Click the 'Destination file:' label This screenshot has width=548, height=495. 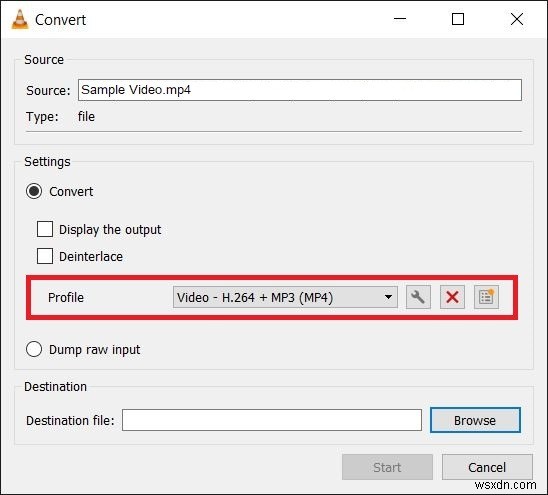[x=70, y=420]
